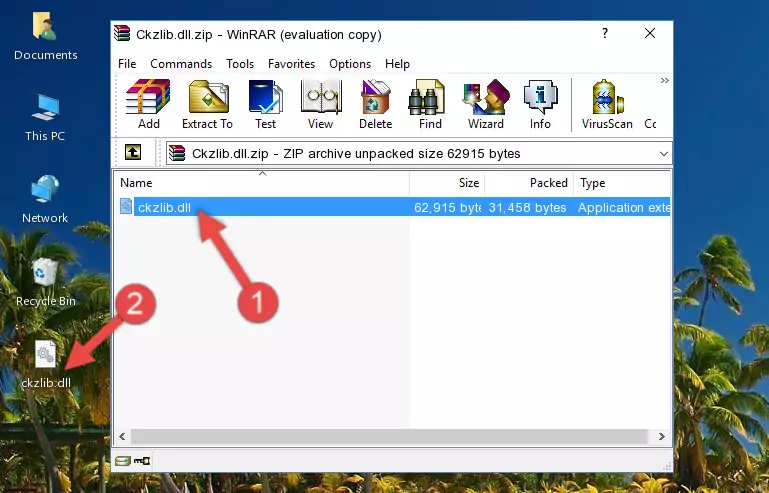Open the Help menu

[x=397, y=64]
